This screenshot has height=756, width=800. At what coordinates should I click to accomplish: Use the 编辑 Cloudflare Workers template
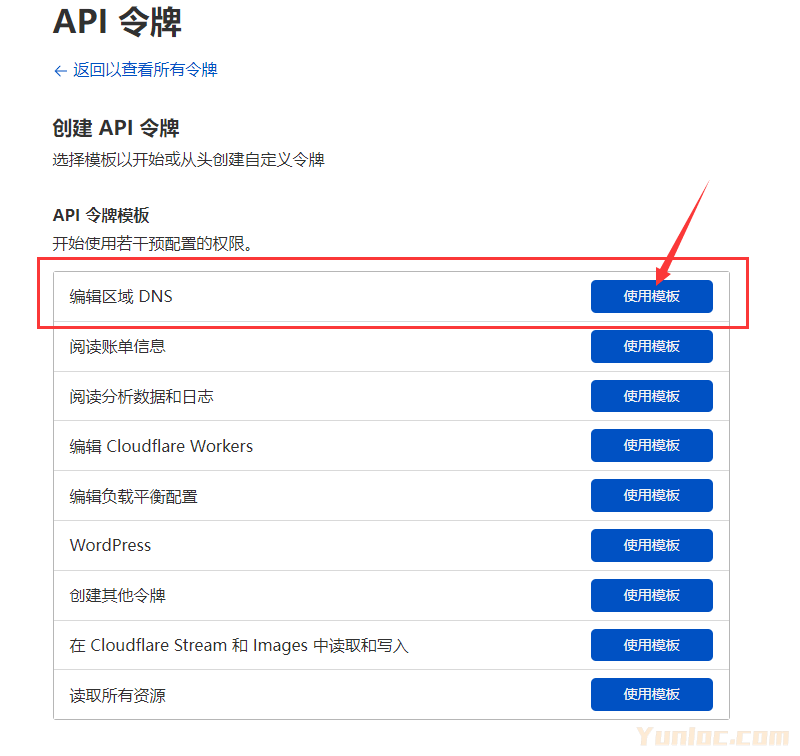pos(651,445)
